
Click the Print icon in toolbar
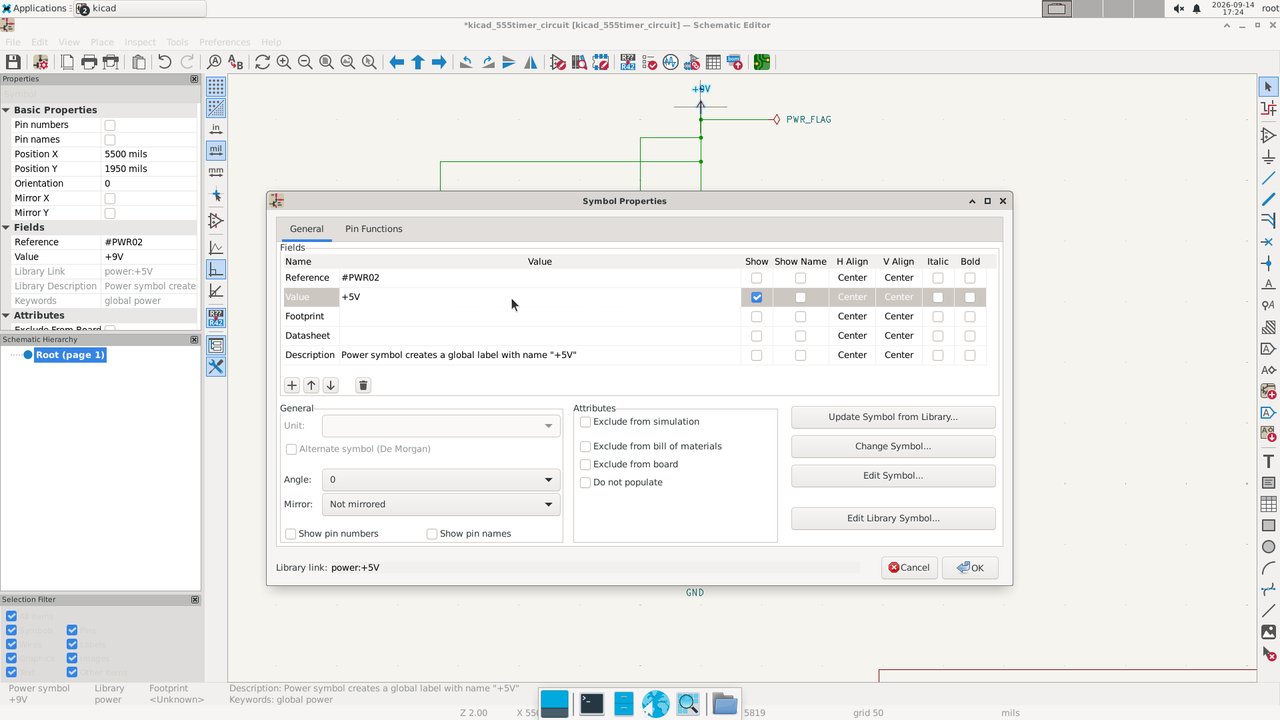click(89, 62)
